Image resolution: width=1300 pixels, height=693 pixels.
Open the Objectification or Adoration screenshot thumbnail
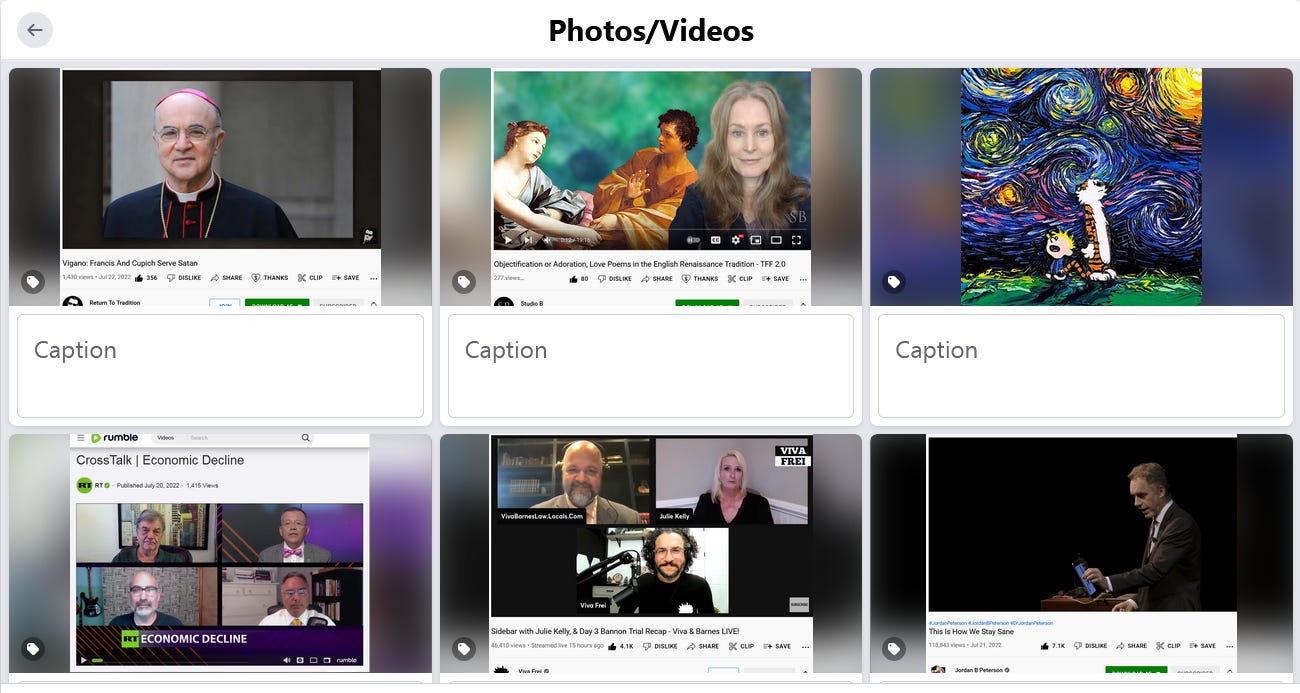pos(651,187)
